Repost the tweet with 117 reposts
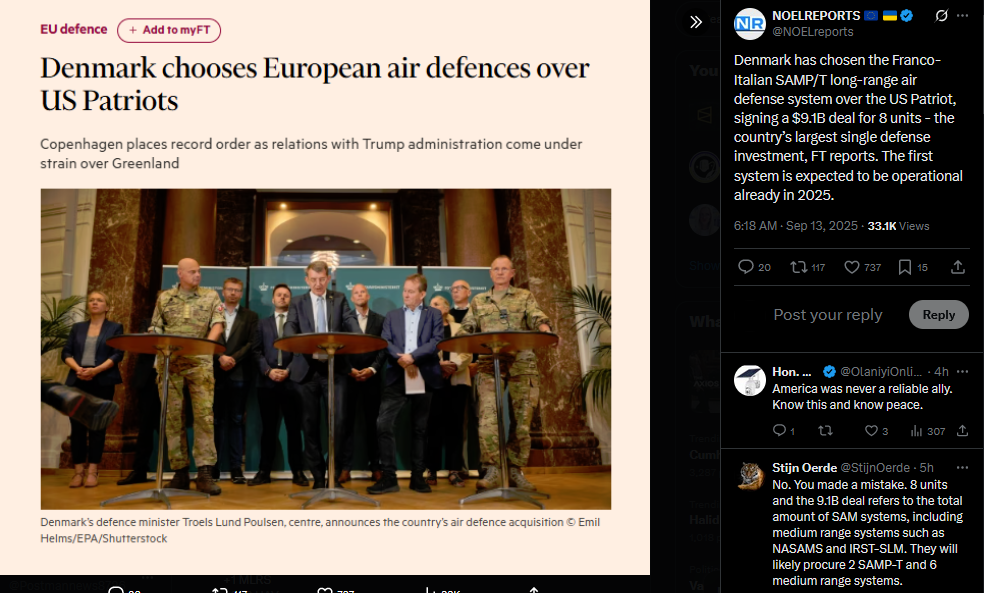This screenshot has width=984, height=593. (807, 267)
